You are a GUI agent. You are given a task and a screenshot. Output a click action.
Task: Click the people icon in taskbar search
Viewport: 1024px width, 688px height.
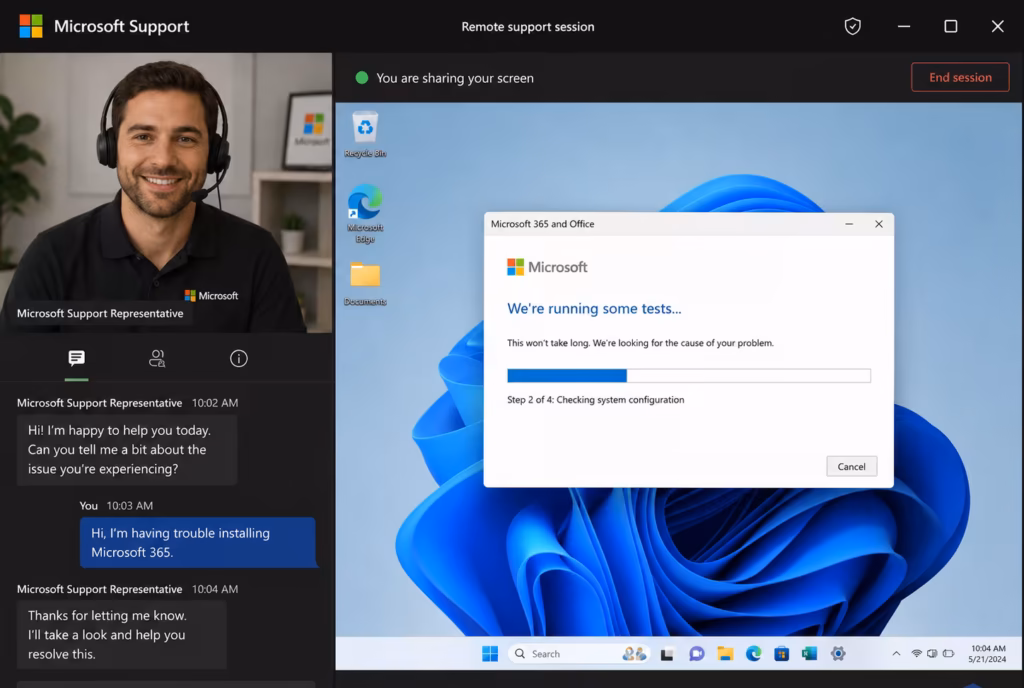(633, 653)
